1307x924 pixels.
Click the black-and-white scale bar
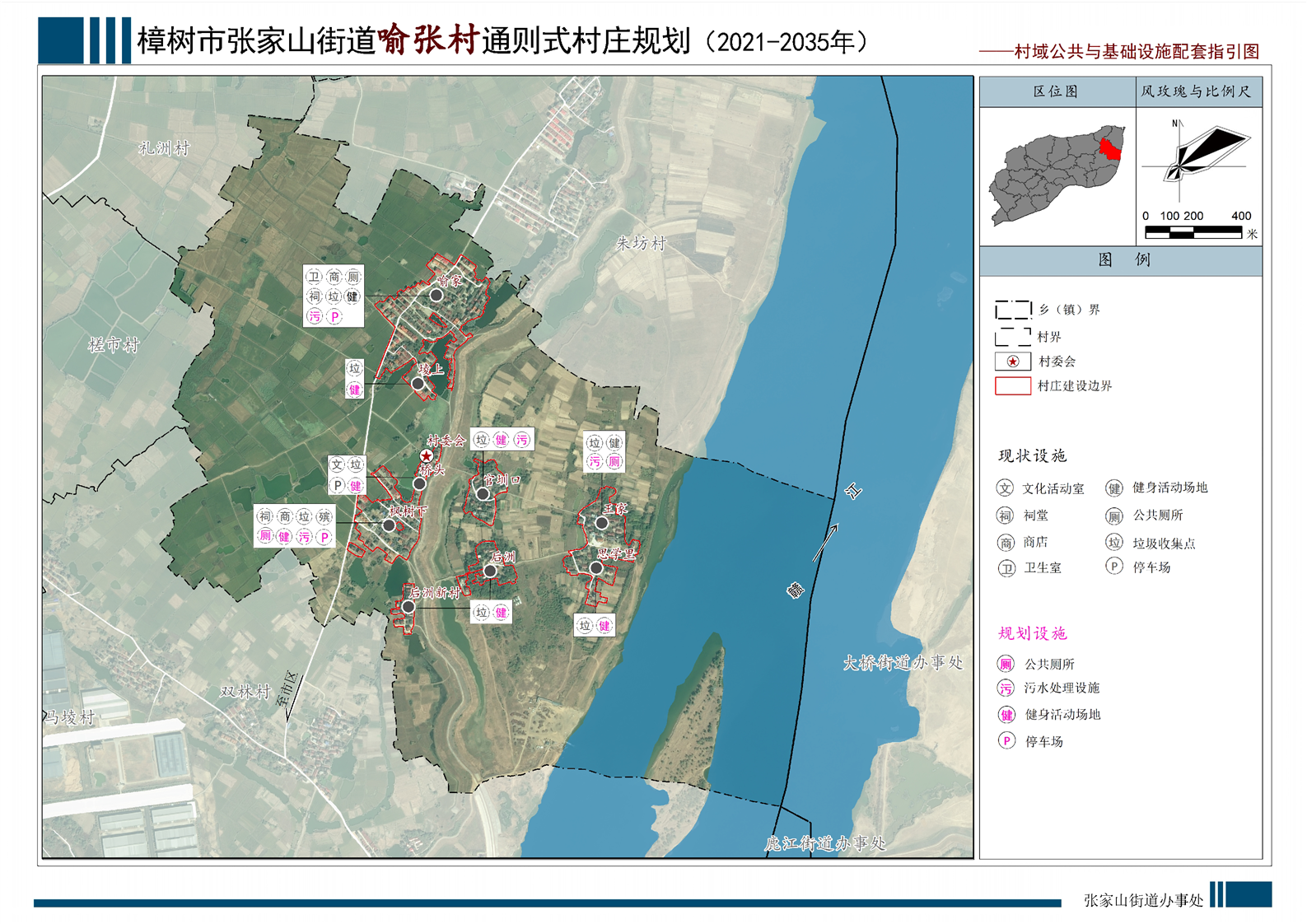click(1193, 233)
